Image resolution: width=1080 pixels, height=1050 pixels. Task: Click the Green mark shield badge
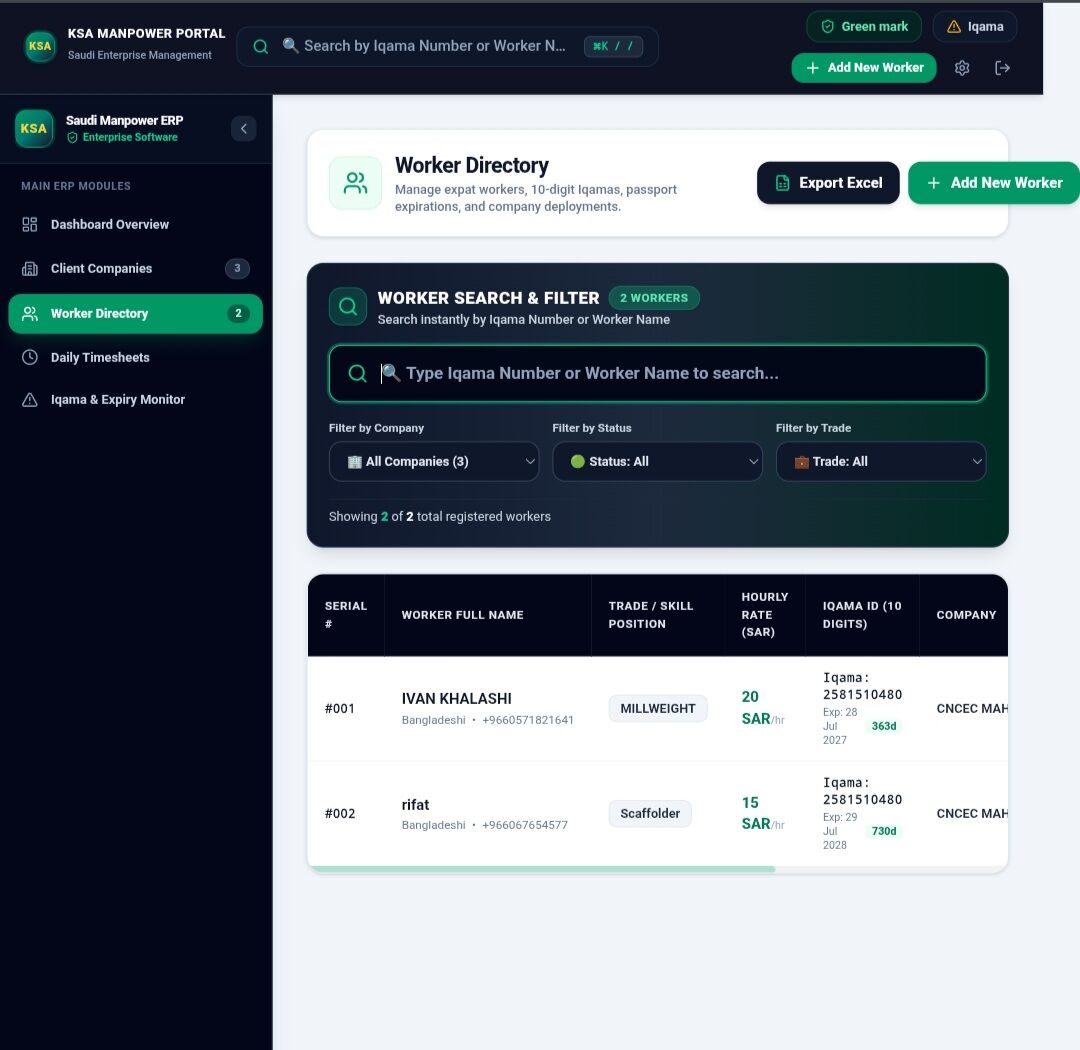point(864,26)
